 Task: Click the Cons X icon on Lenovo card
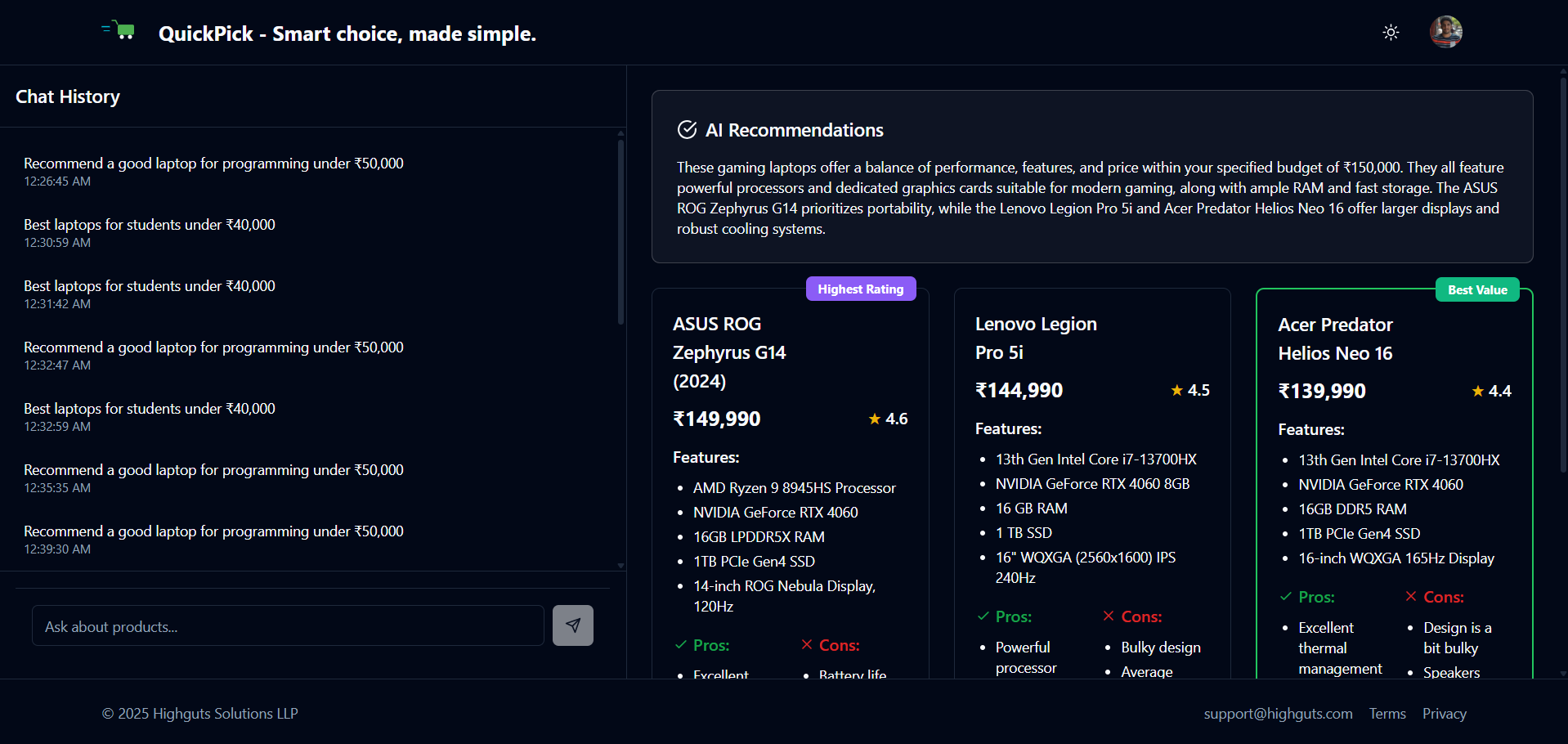click(x=1109, y=616)
